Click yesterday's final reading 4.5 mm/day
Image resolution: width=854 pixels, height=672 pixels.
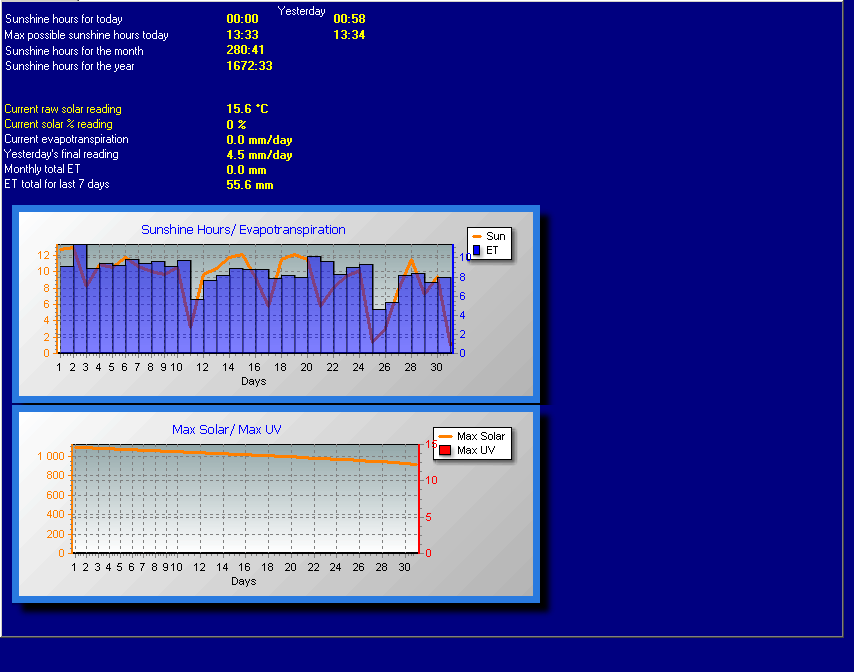[259, 155]
